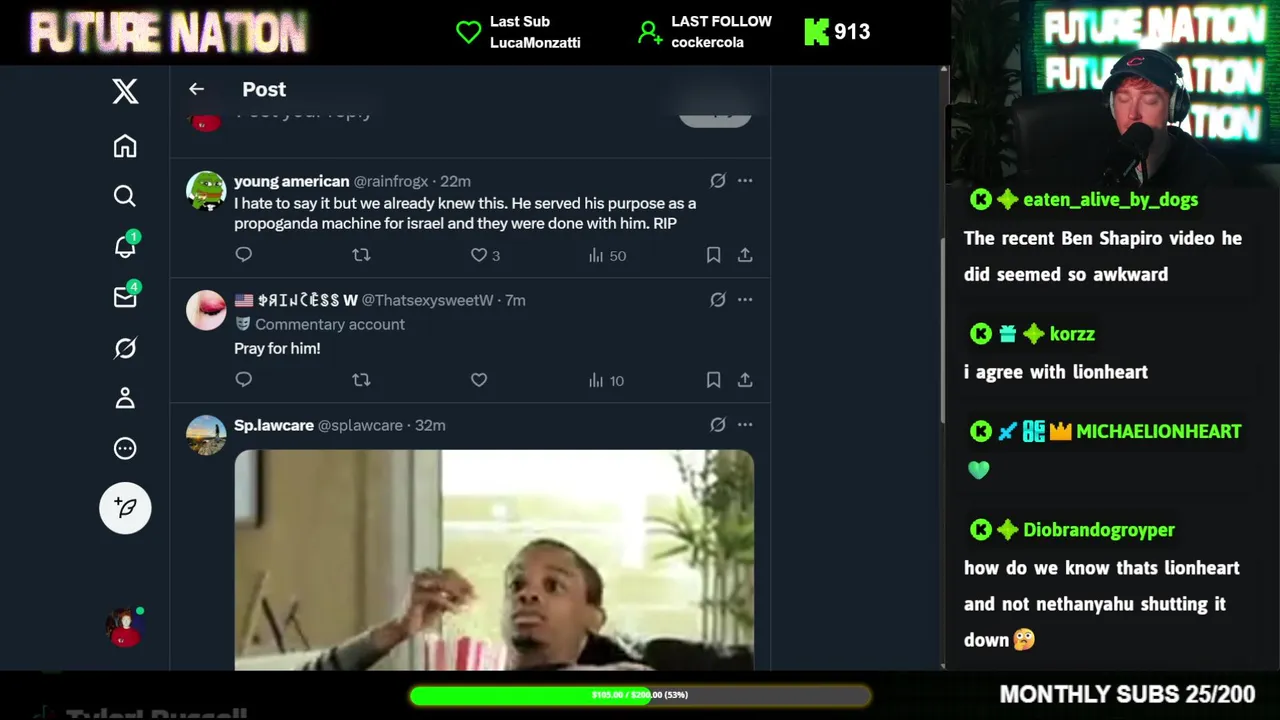Open Notifications bell icon
Viewport: 1280px width, 720px height.
[x=125, y=246]
